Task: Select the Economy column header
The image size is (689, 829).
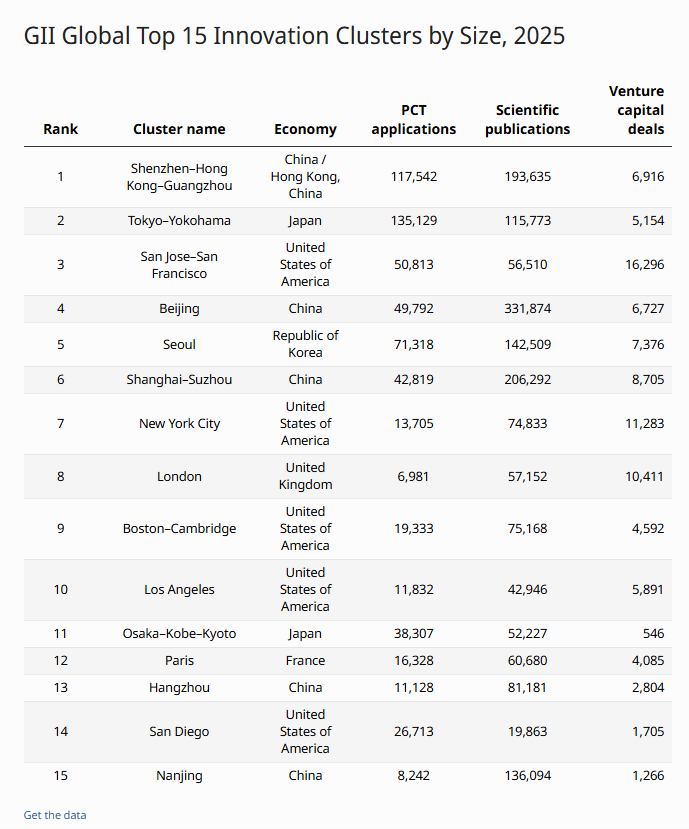Action: click(305, 129)
